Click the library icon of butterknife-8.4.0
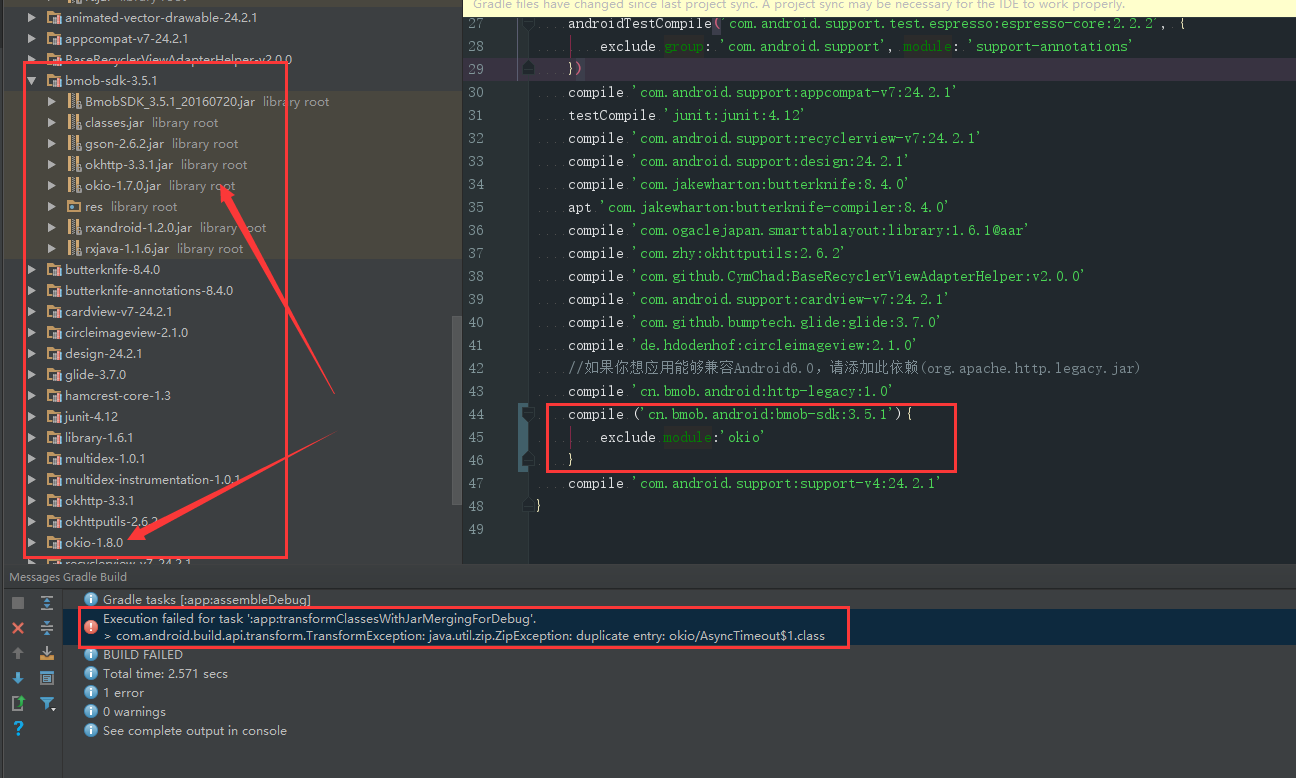 click(54, 270)
